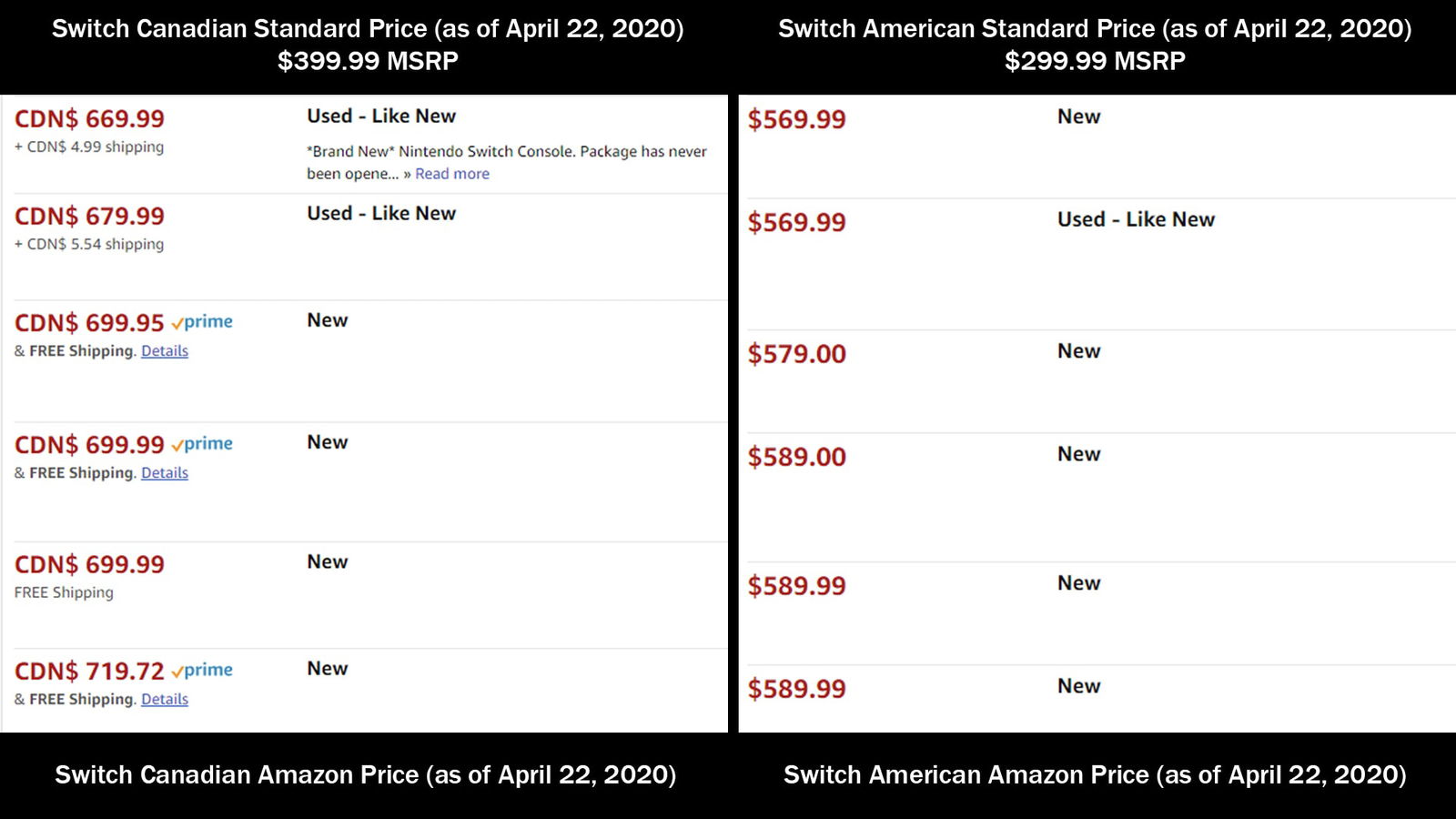Click the Switch Canadian Standard Price header
This screenshot has height=819, width=1456.
click(369, 28)
